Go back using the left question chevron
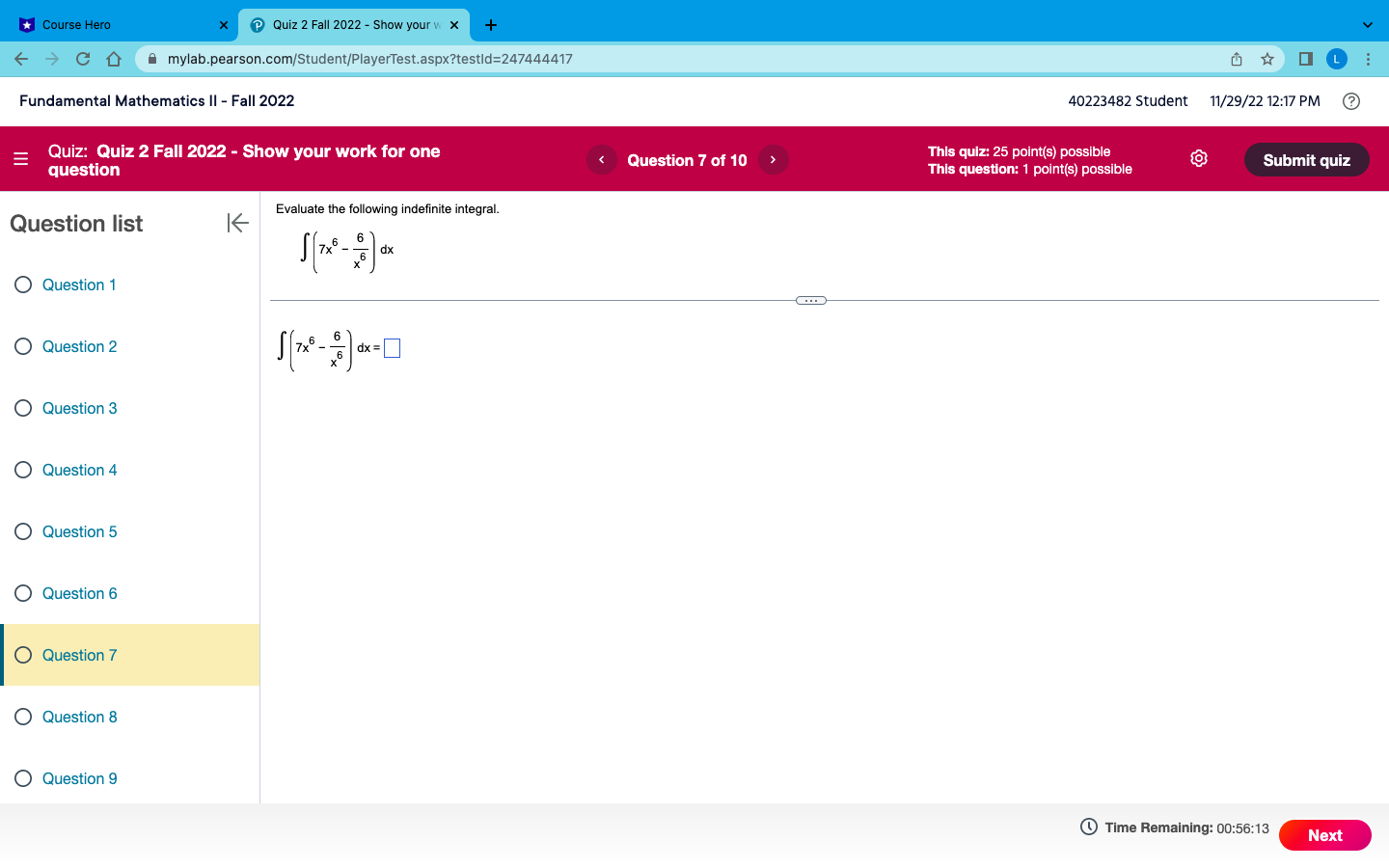Viewport: 1389px width, 868px height. [x=601, y=159]
